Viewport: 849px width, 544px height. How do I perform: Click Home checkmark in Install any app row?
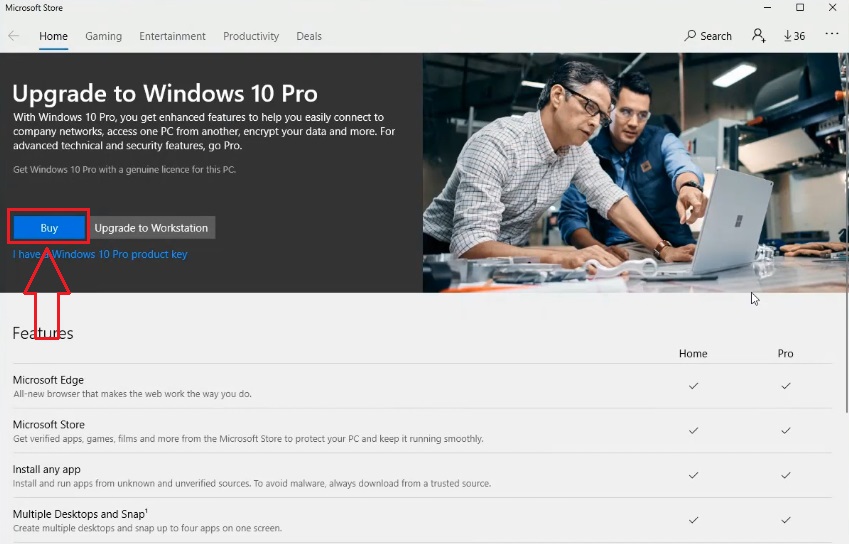[x=693, y=475]
